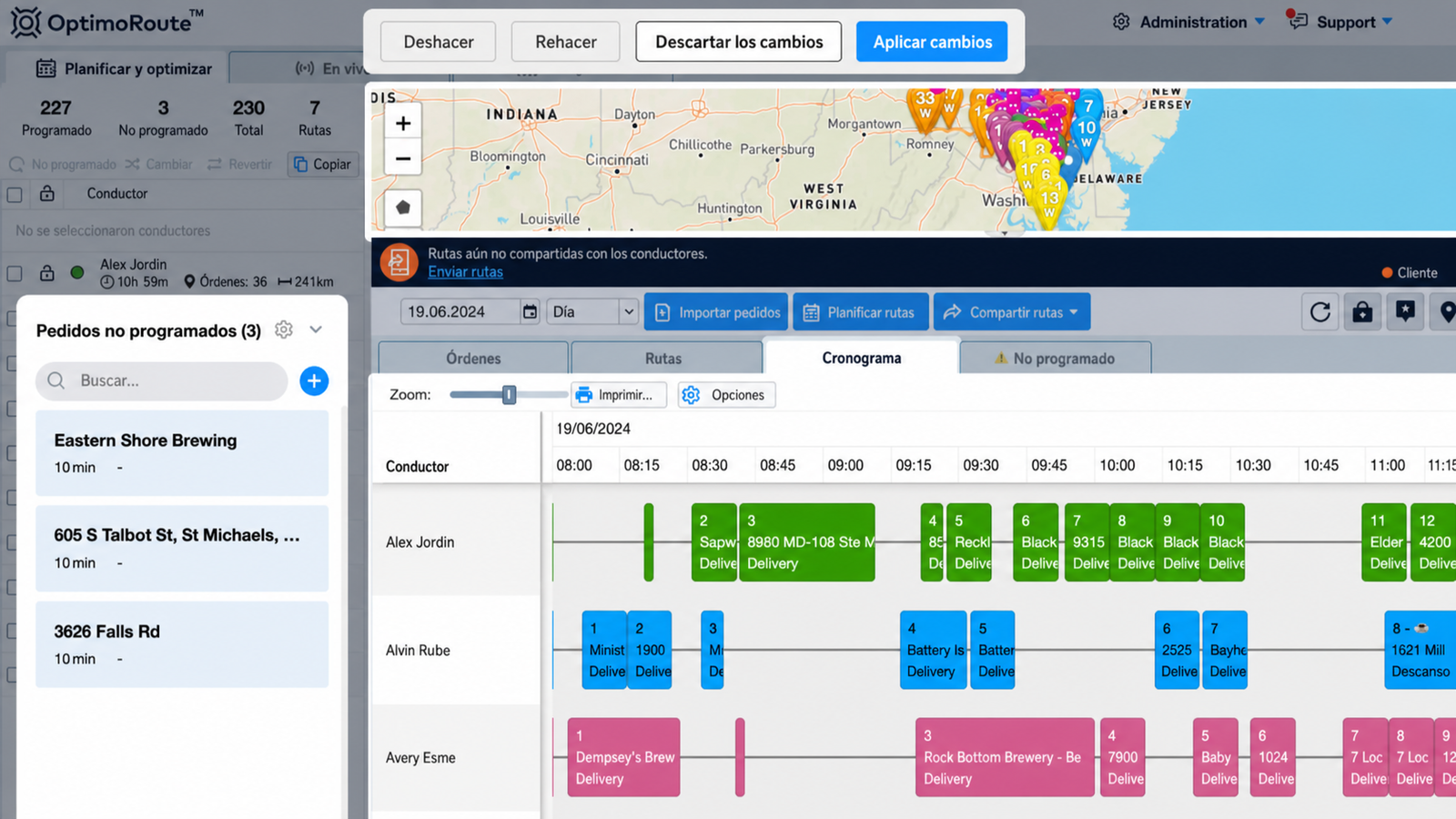Click the Rehacer button
This screenshot has width=1456, height=819.
coord(566,42)
